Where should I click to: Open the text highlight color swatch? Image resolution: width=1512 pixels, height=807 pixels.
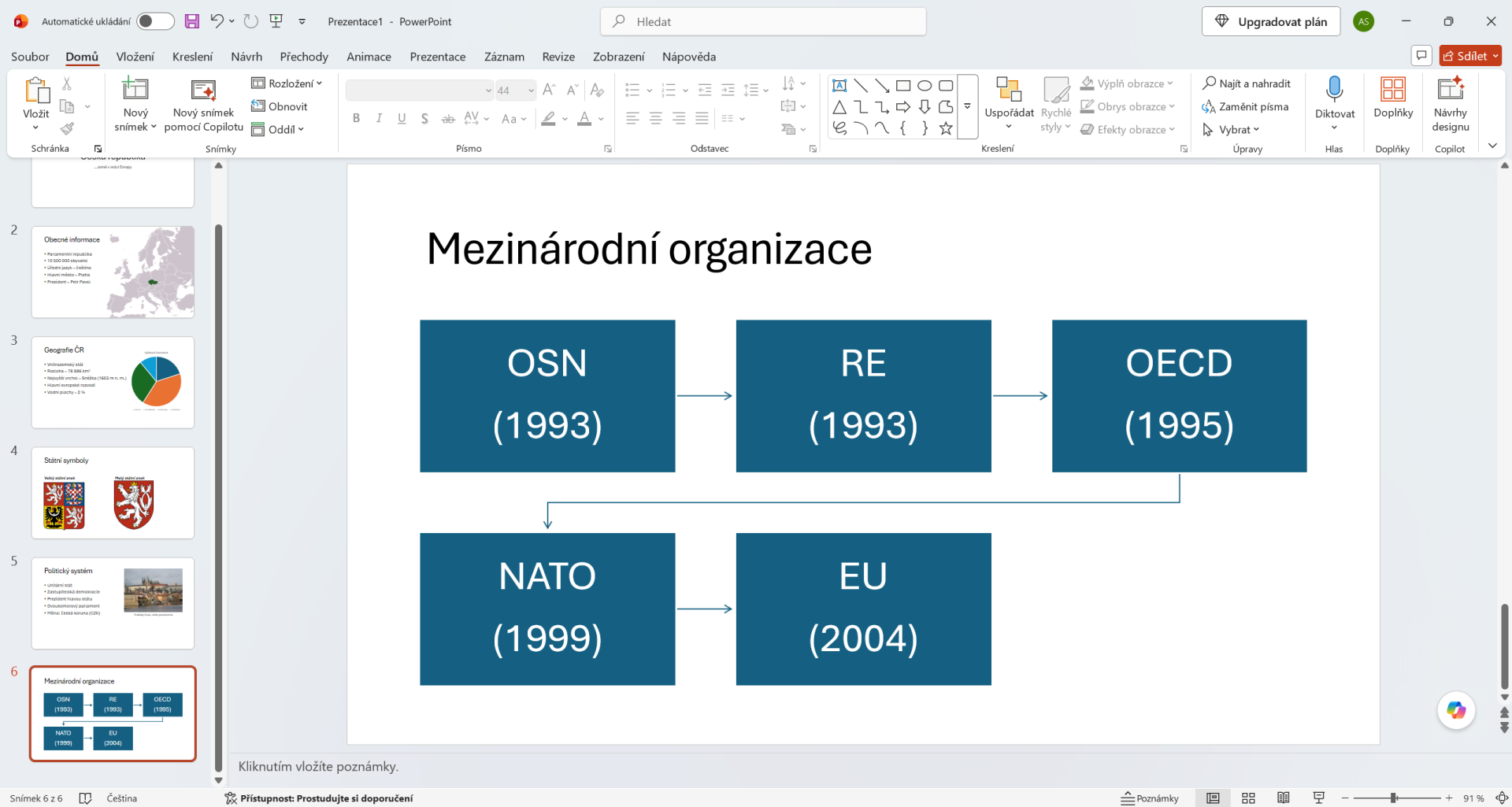coord(548,118)
